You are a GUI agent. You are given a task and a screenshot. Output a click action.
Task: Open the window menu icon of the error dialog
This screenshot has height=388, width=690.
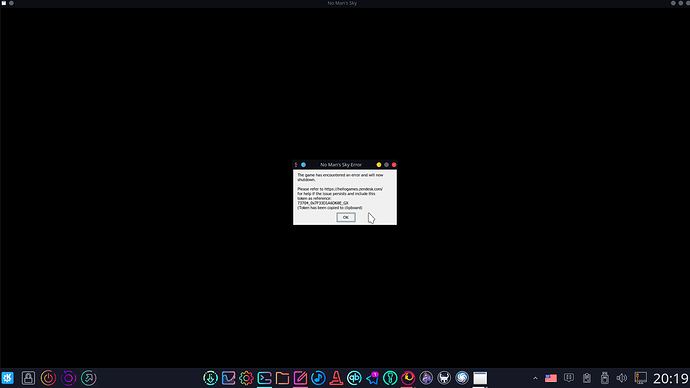296,165
